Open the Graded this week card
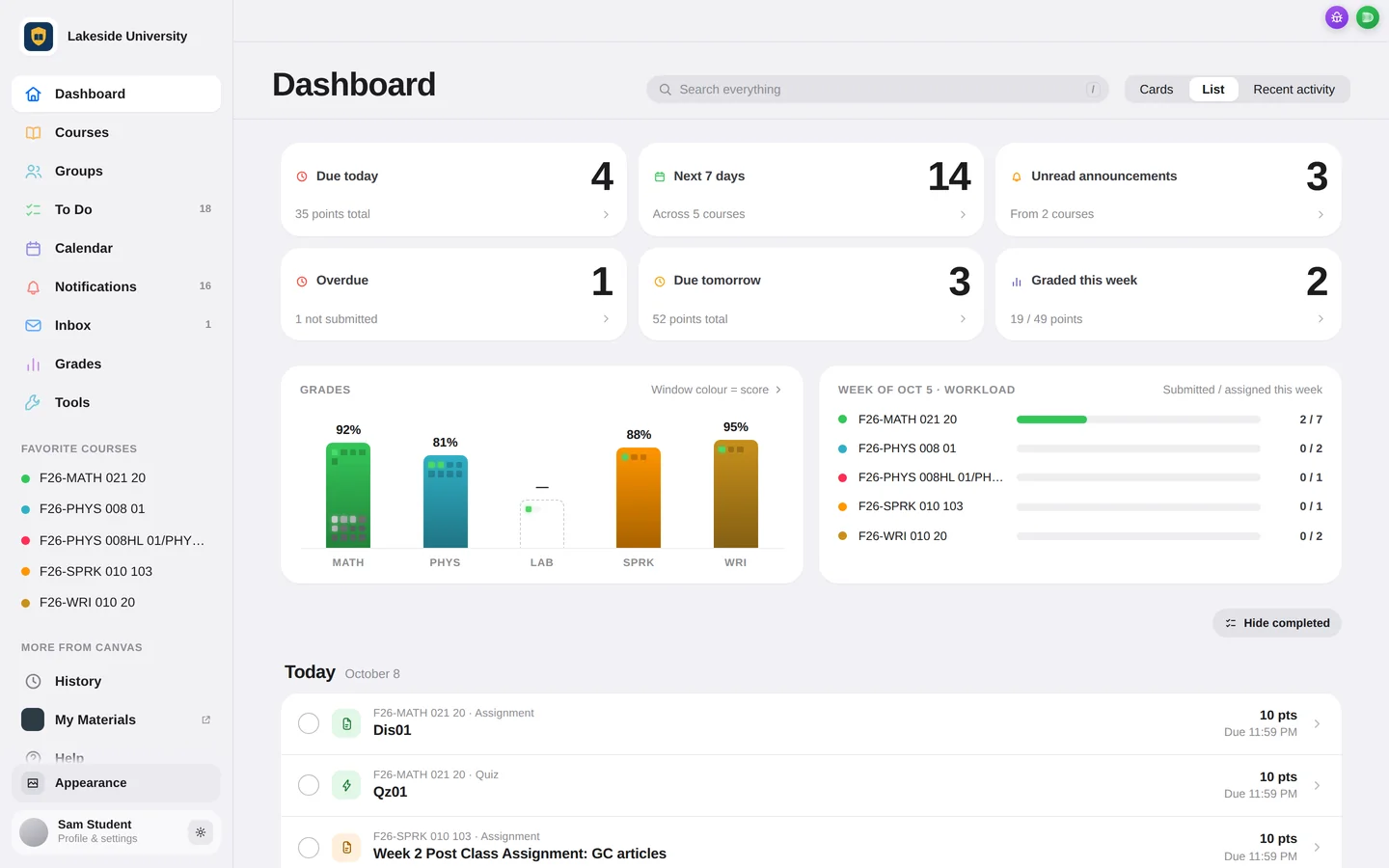The image size is (1389, 868). pos(1168,294)
